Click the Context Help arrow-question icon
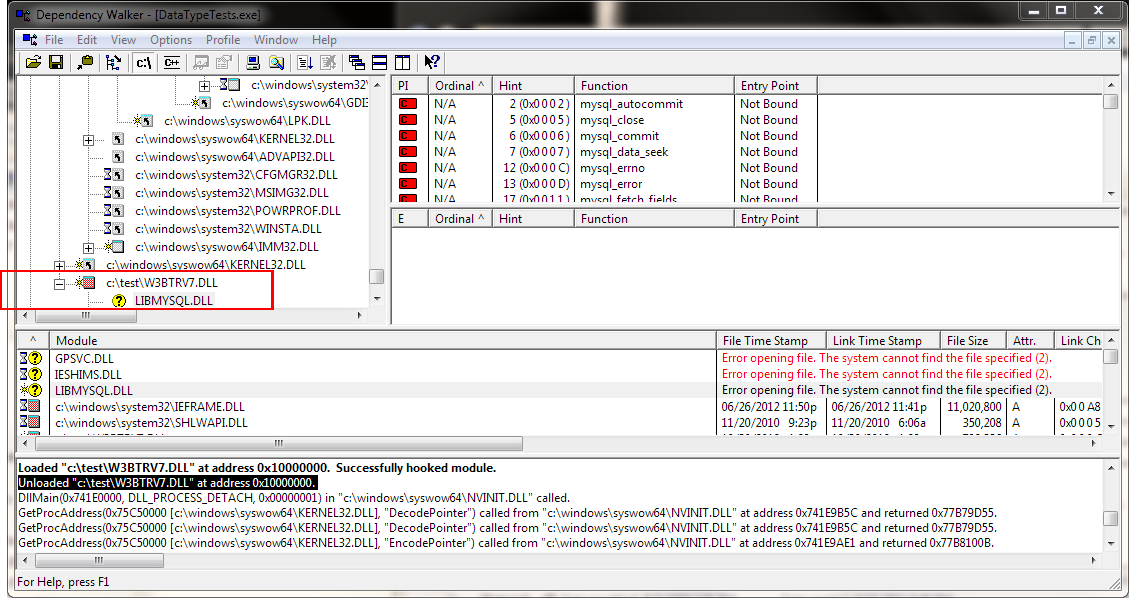This screenshot has height=598, width=1129. click(431, 62)
